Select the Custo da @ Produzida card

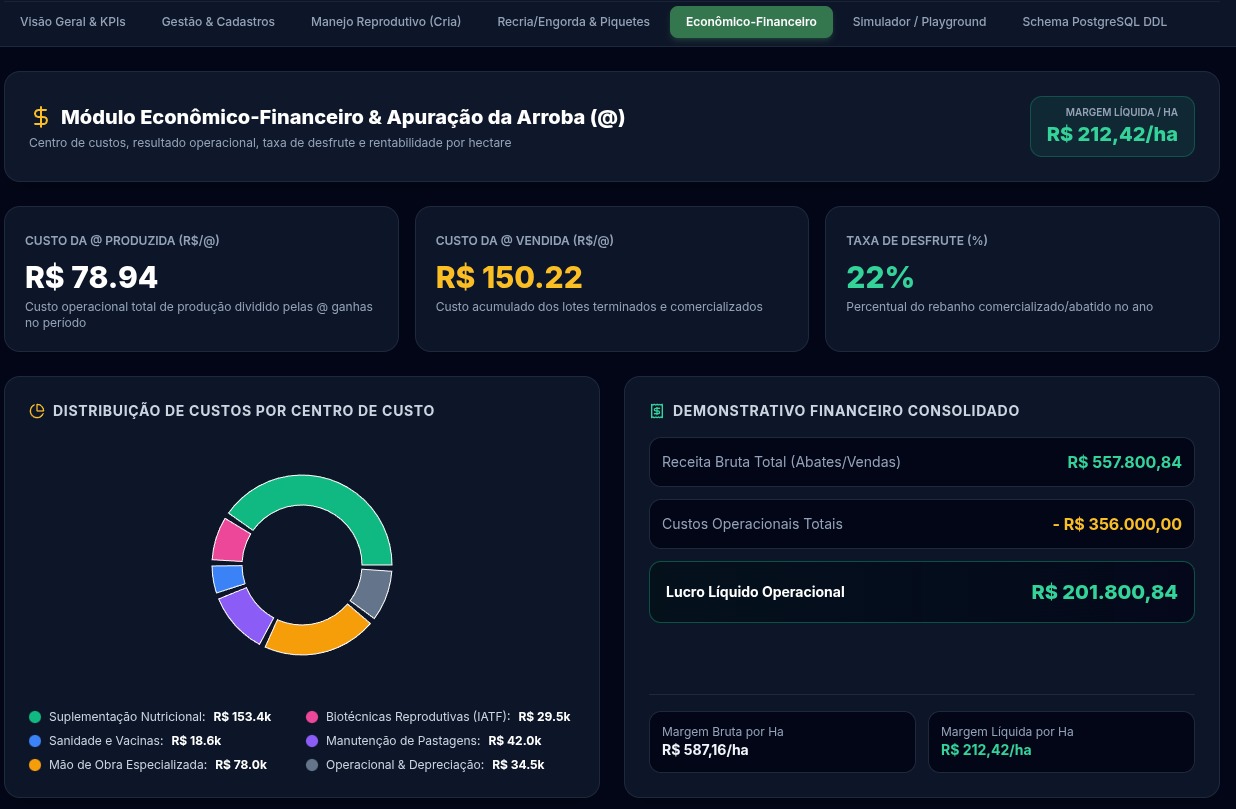(201, 279)
